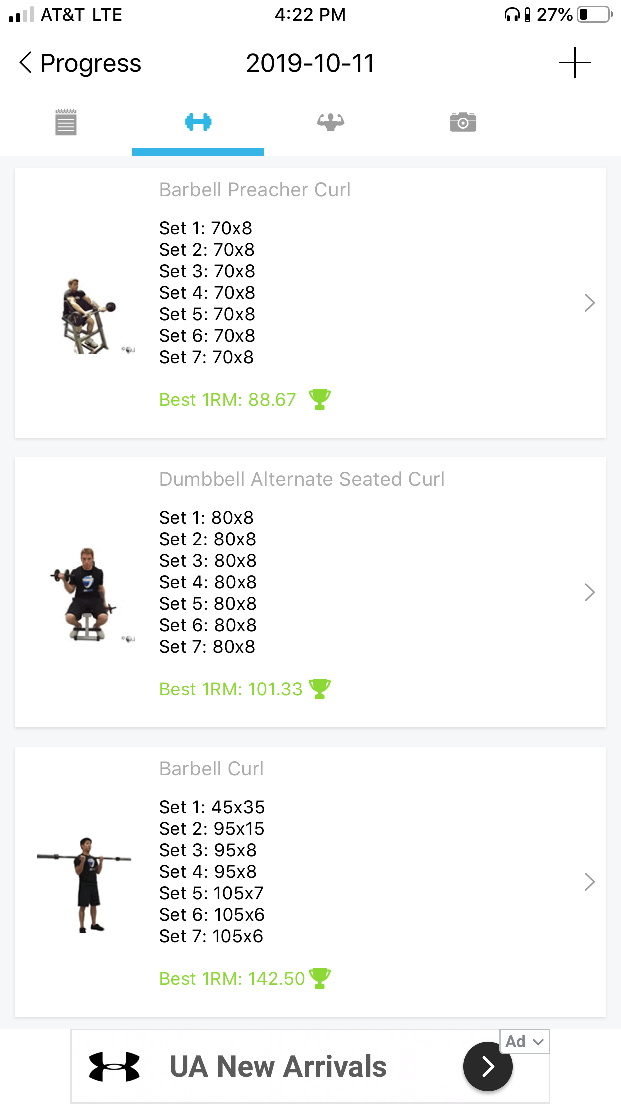Tap the 2019-10-11 date title

[310, 64]
